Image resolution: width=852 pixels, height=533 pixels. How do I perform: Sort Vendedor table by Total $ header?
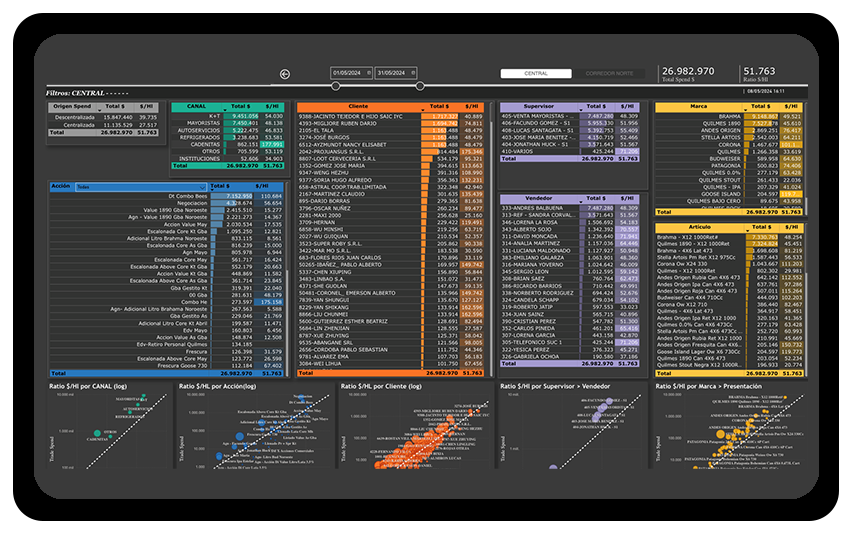596,198
